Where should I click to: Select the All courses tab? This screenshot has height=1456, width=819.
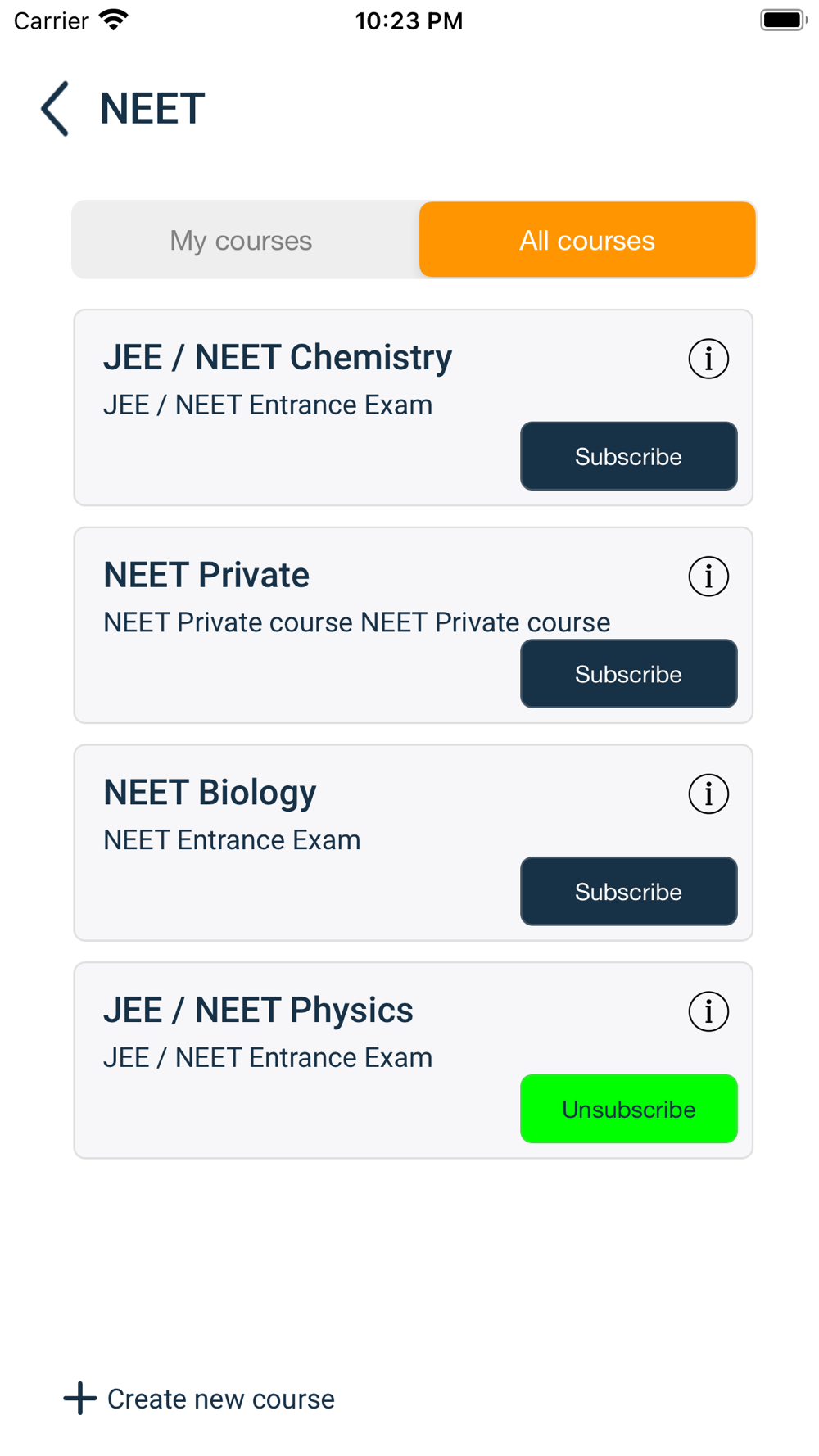(587, 240)
